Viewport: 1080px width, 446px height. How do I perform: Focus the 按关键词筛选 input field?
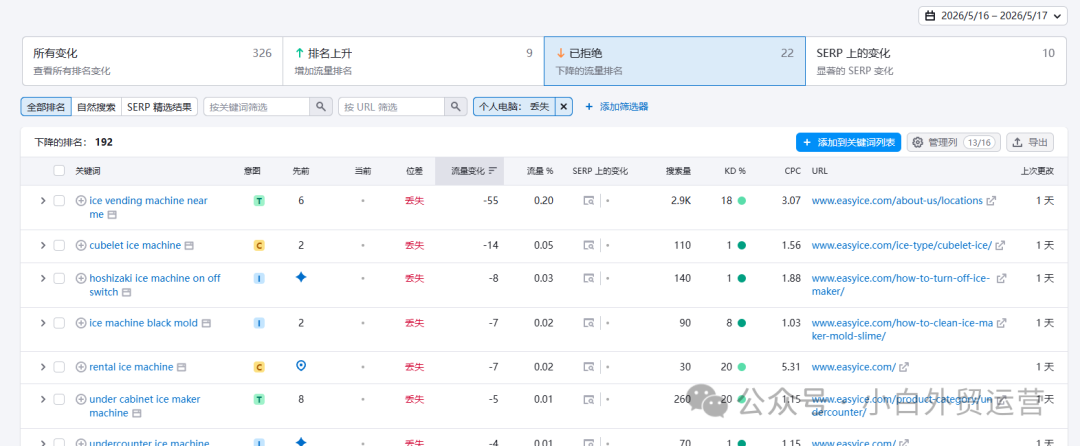(x=256, y=107)
